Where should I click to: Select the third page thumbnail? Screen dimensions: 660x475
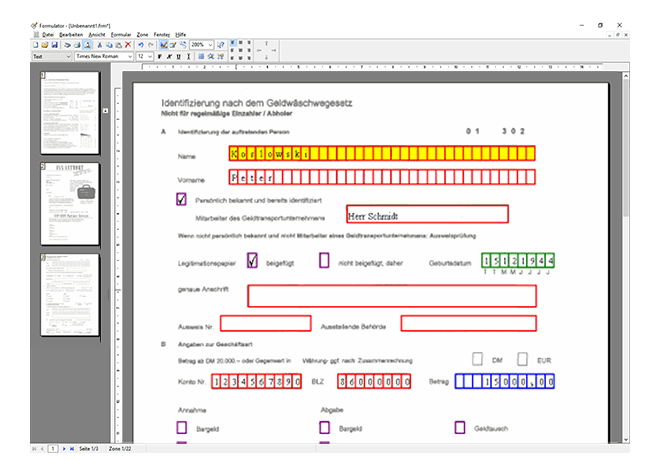coord(70,295)
